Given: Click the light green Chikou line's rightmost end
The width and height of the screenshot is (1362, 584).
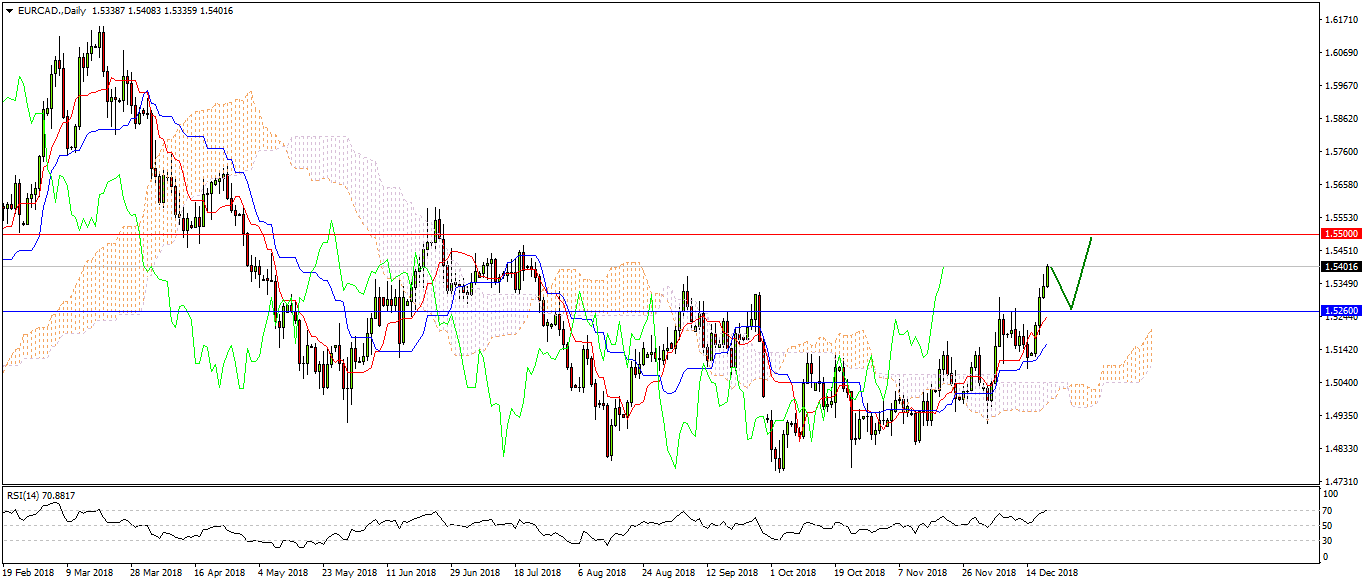Looking at the screenshot, I should [944, 267].
